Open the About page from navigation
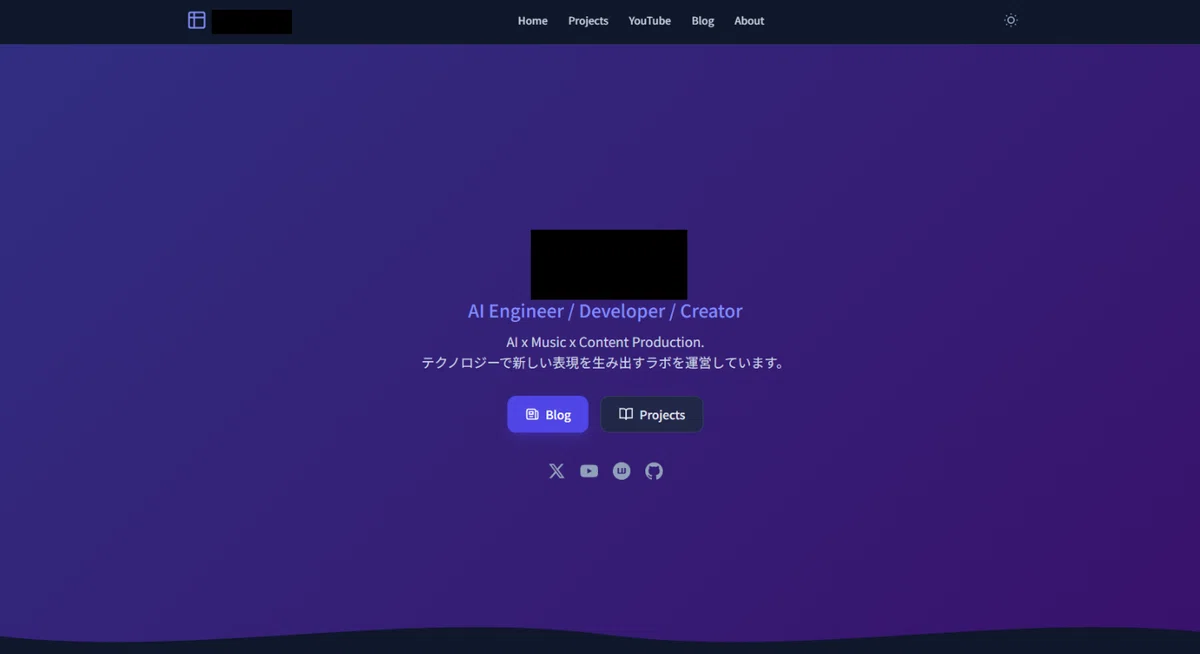Viewport: 1200px width, 654px height. (749, 21)
